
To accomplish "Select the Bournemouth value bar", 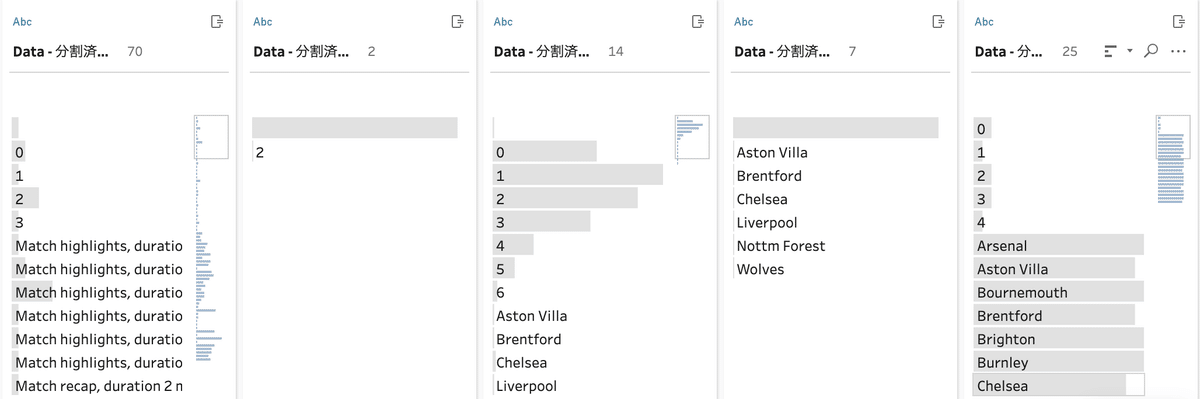I will click(x=1058, y=292).
